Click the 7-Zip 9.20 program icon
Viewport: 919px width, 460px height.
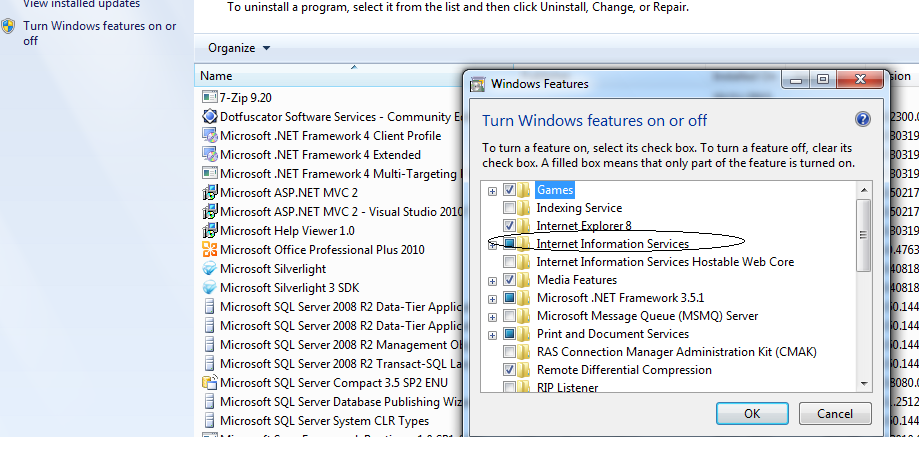pos(210,97)
